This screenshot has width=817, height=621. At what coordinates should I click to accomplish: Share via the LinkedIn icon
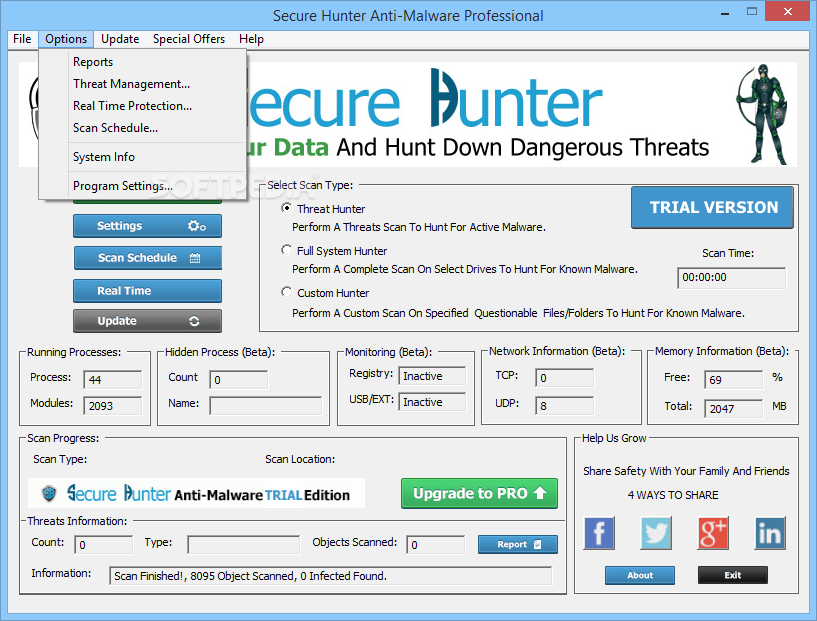(x=770, y=533)
